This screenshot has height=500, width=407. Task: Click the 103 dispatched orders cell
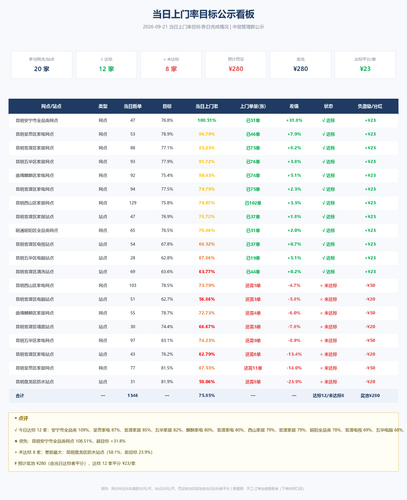pyautogui.click(x=133, y=285)
